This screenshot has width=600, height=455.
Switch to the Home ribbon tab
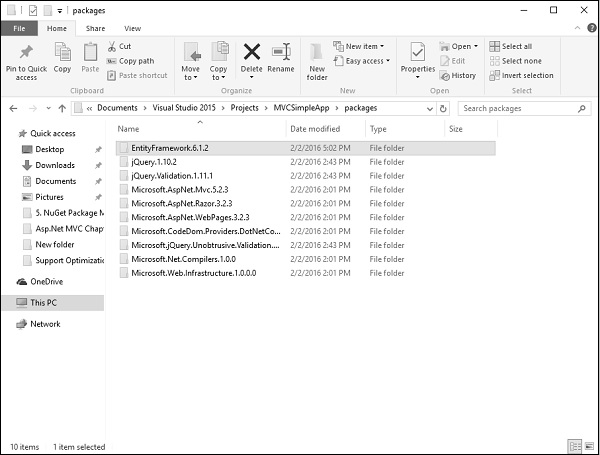coord(57,28)
